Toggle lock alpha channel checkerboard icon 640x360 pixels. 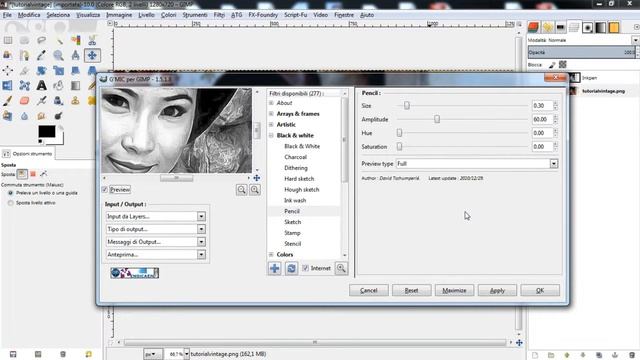[x=563, y=64]
